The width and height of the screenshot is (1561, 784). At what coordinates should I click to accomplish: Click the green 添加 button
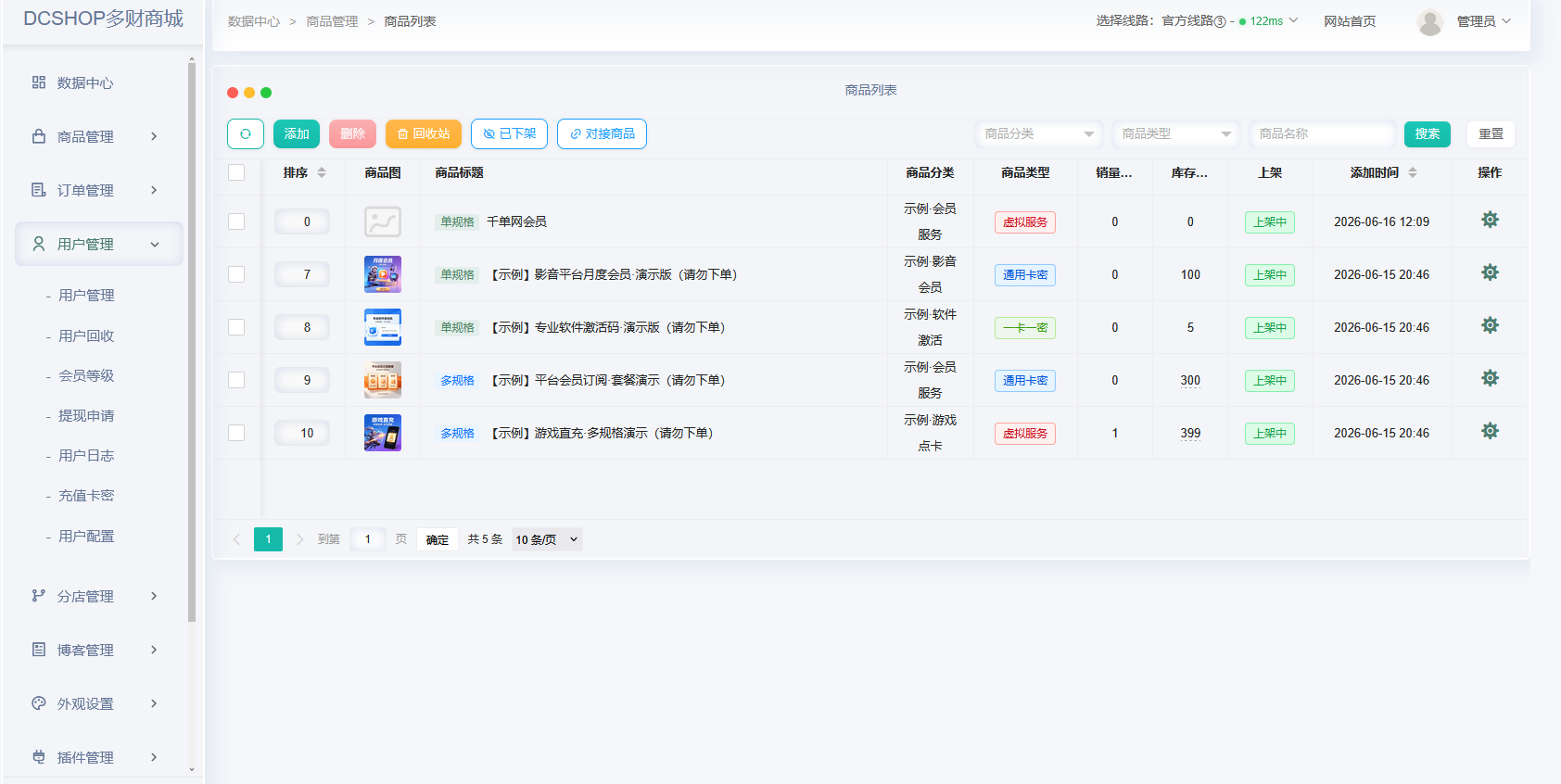[x=297, y=133]
